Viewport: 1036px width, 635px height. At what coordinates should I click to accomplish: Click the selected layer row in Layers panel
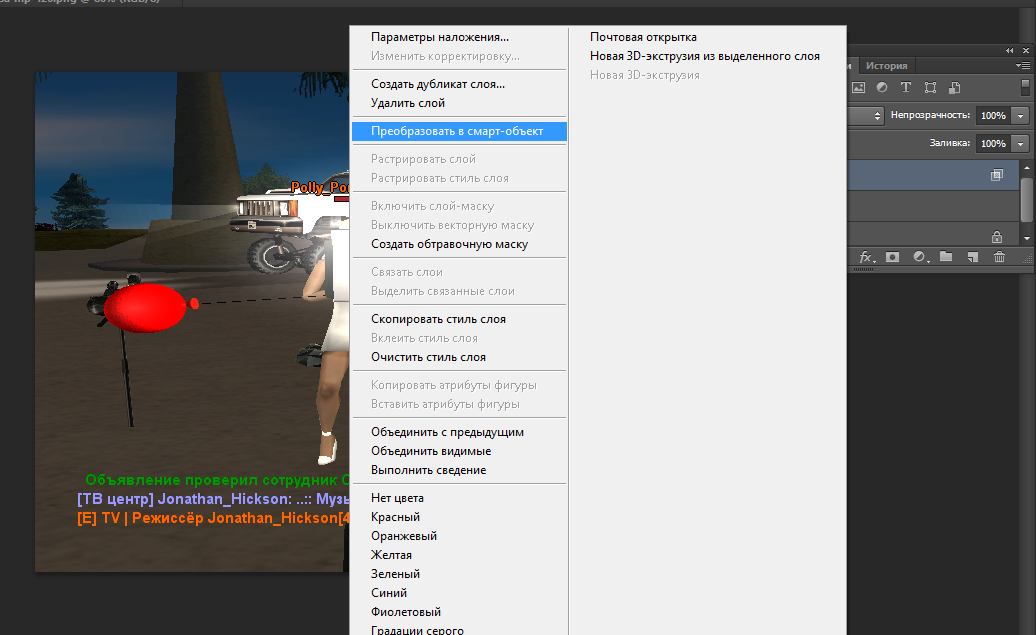[x=933, y=175]
